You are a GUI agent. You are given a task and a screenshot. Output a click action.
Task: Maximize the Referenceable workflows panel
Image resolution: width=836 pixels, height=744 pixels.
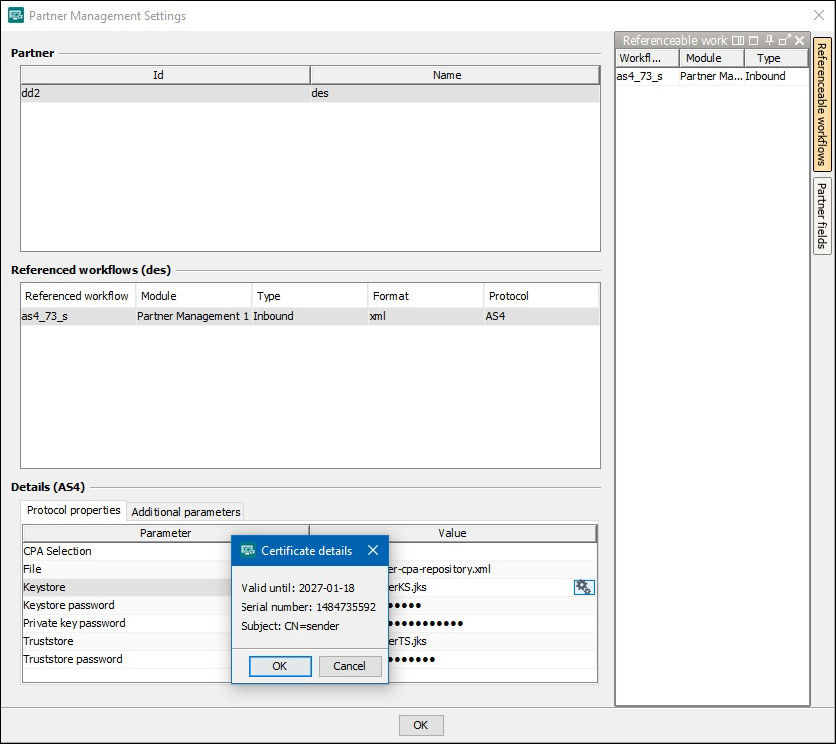(754, 41)
